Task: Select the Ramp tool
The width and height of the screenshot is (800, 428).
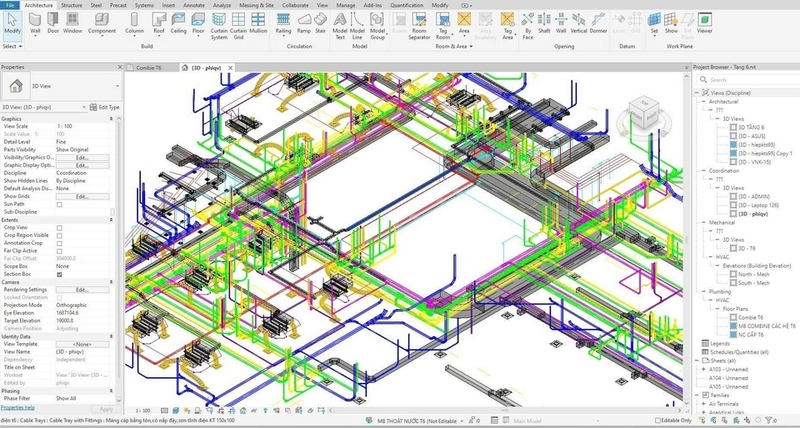Action: (304, 24)
